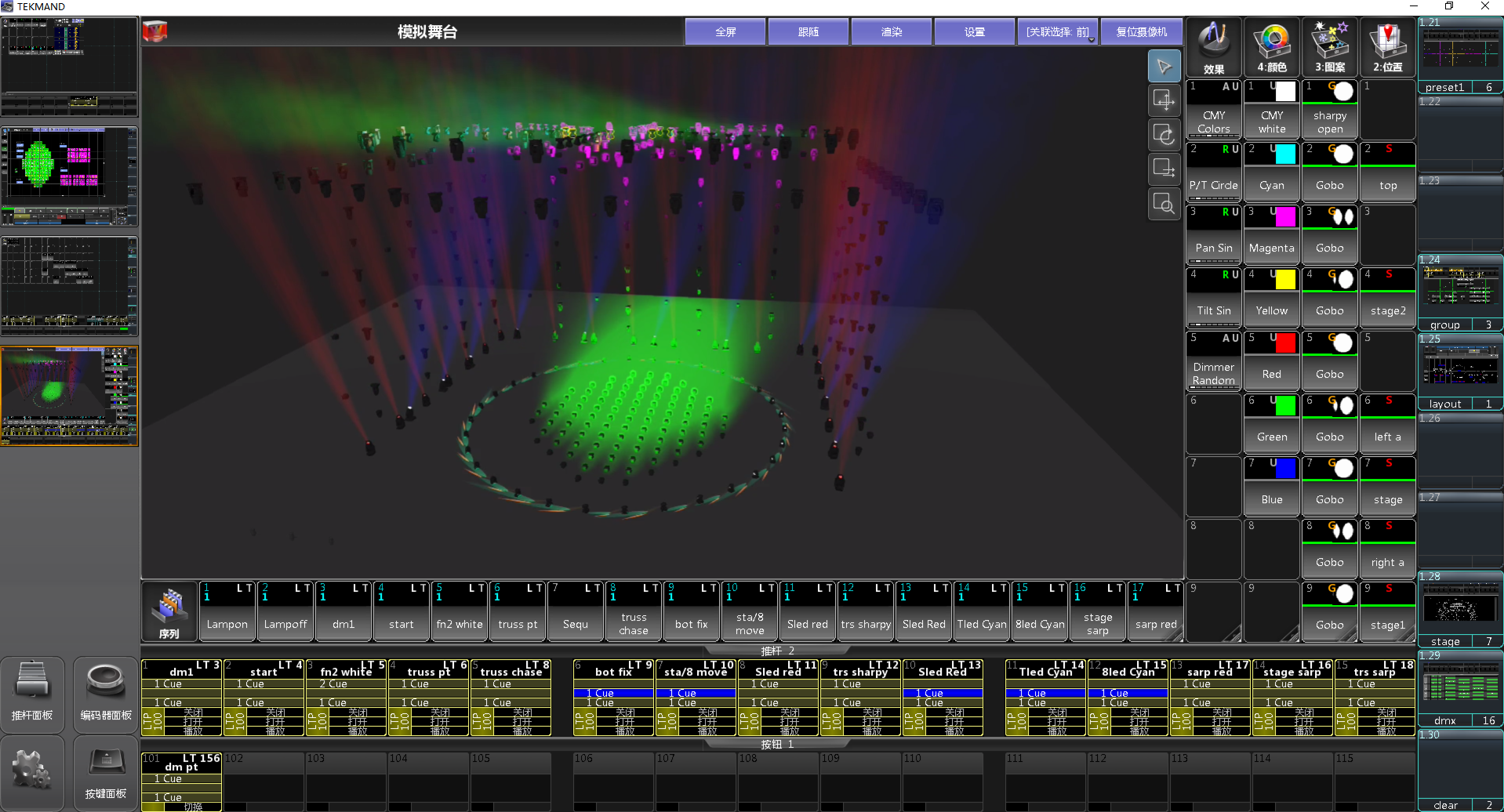Expand the 按钮 1 button section handle

tap(777, 744)
